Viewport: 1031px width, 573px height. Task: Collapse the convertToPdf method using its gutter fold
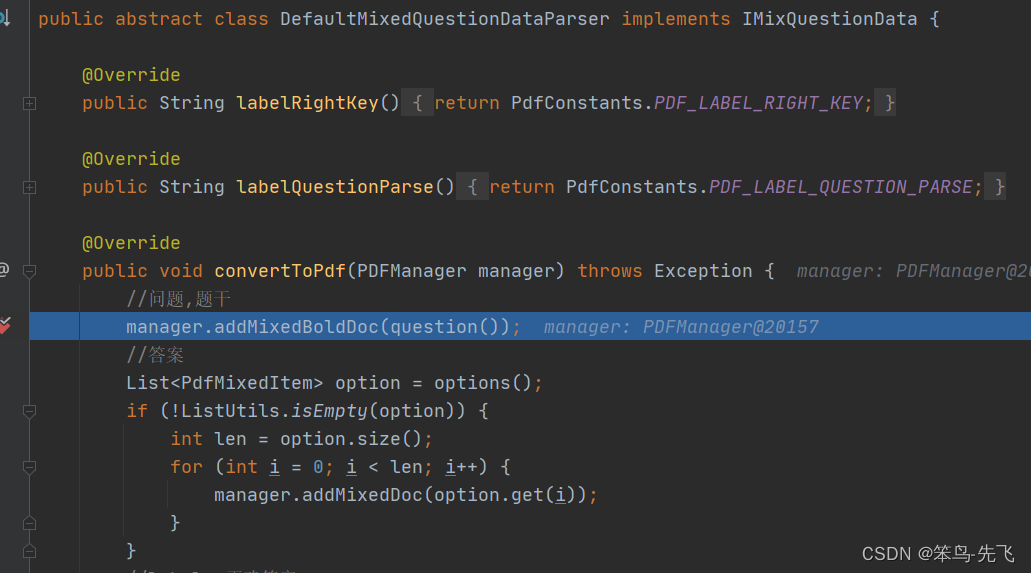30,271
